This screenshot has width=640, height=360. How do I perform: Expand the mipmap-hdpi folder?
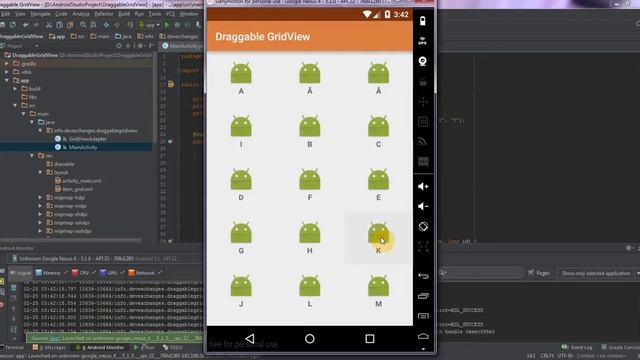click(x=40, y=198)
